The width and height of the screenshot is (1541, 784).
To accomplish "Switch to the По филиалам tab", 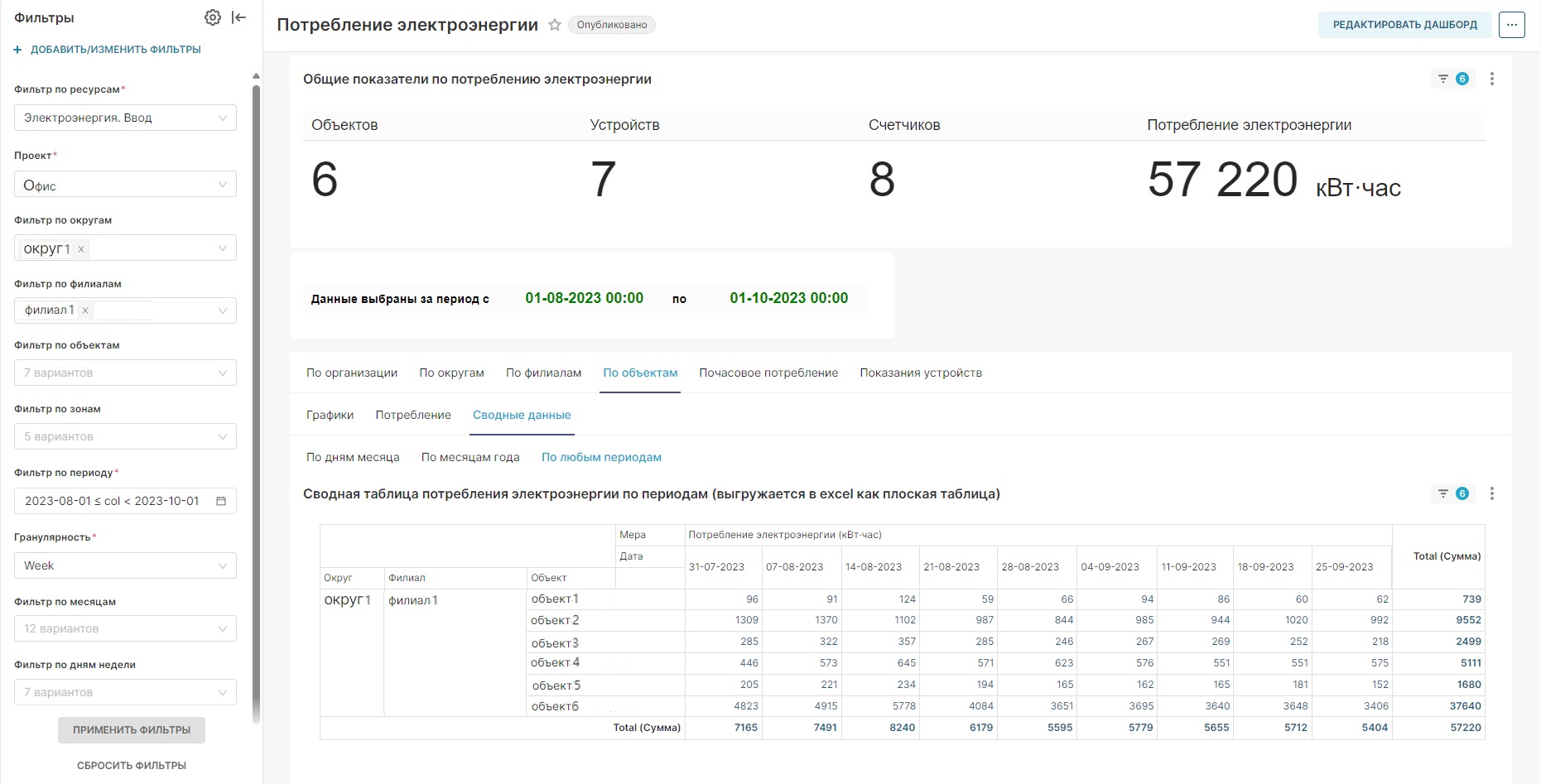I will click(543, 373).
